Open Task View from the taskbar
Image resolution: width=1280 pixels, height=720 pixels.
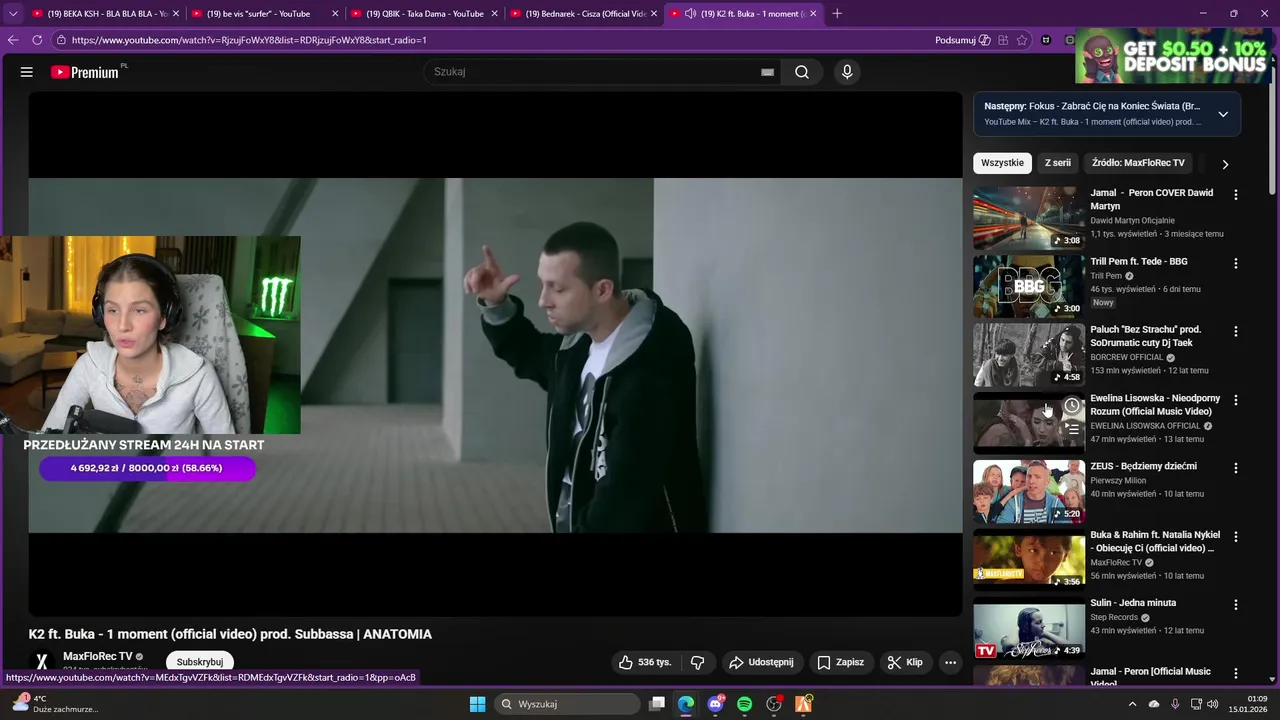pos(657,704)
